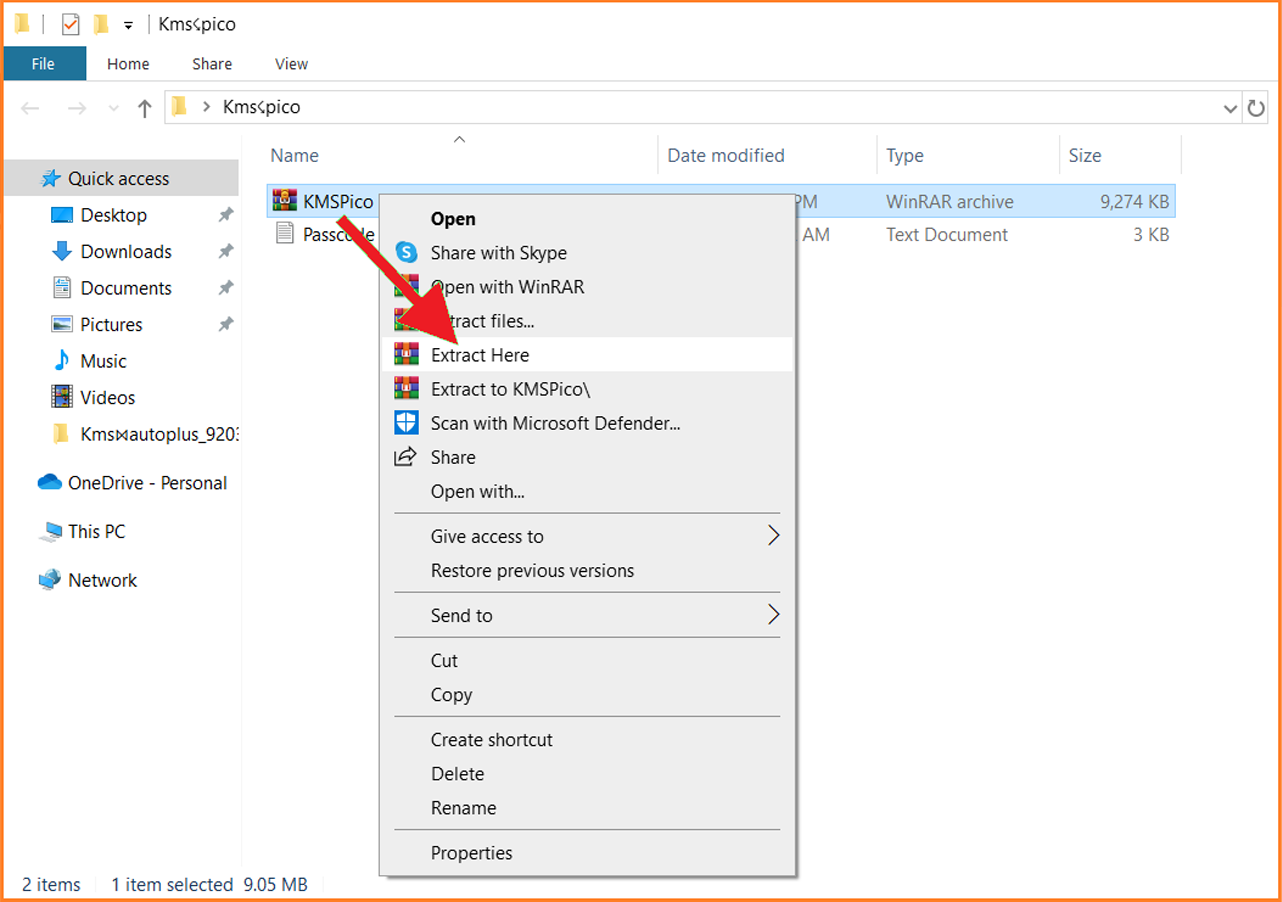Viewport: 1282px width, 902px height.
Task: Click the WinRAR icon beside Extract to KMSPico\
Action: point(406,388)
